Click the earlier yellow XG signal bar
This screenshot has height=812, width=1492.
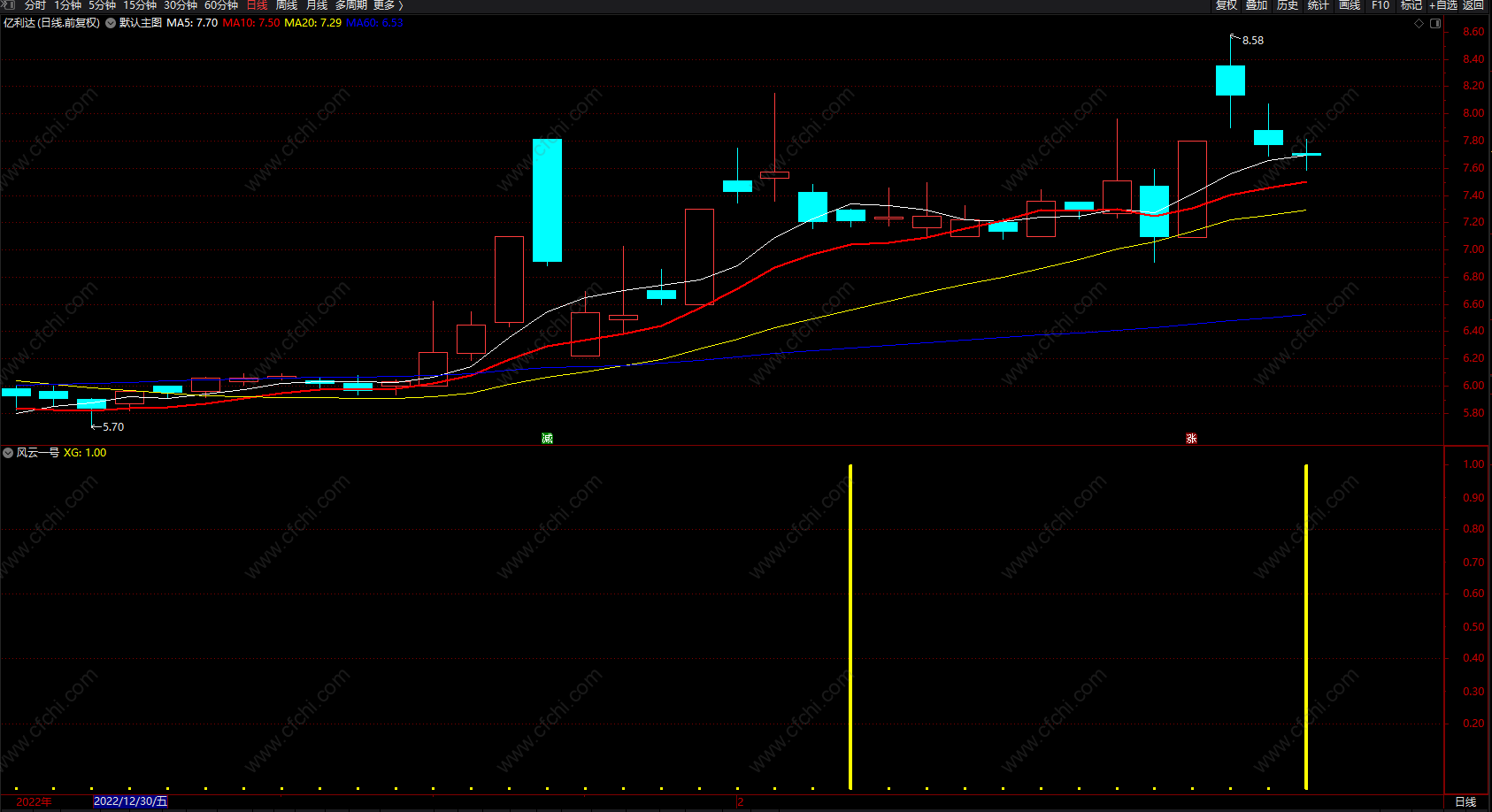tap(850, 626)
